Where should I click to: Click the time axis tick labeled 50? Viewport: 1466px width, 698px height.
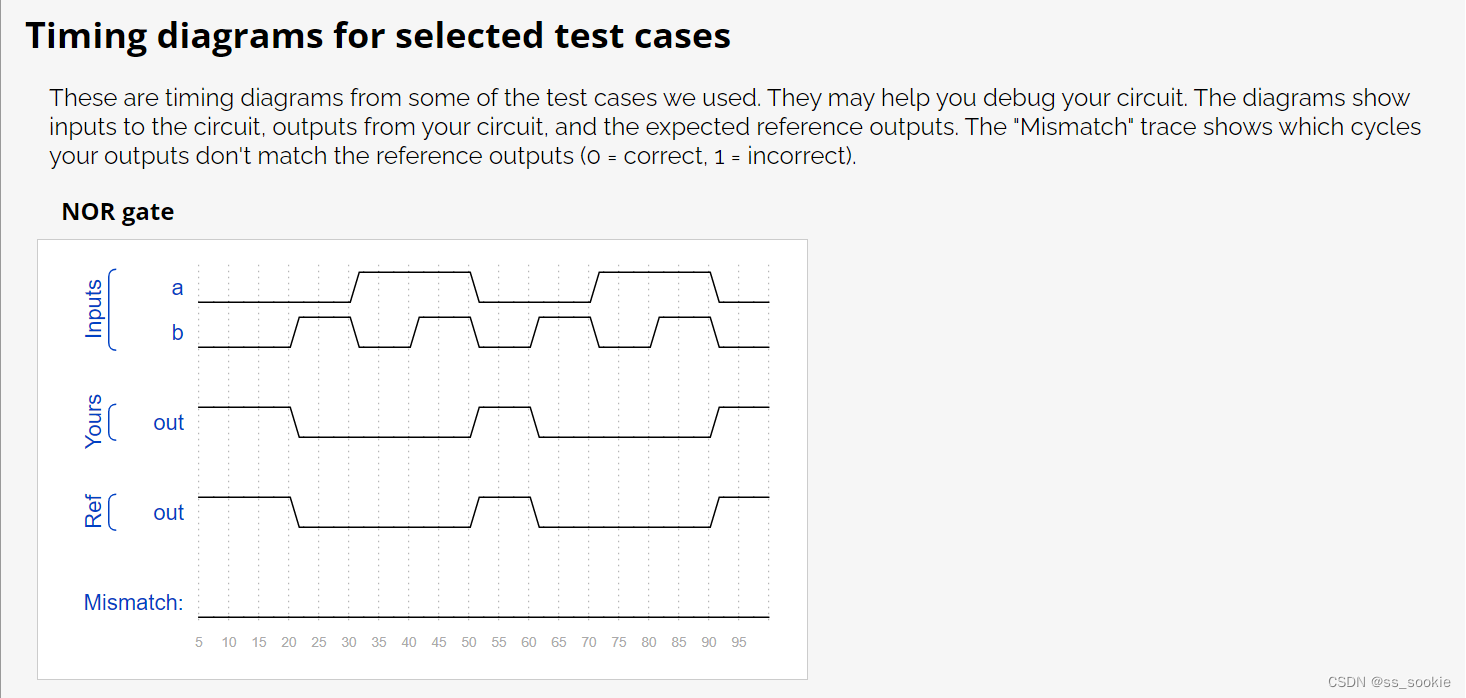click(x=469, y=642)
